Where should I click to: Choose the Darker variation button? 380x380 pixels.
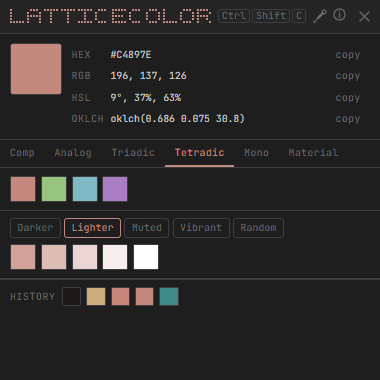(35, 228)
